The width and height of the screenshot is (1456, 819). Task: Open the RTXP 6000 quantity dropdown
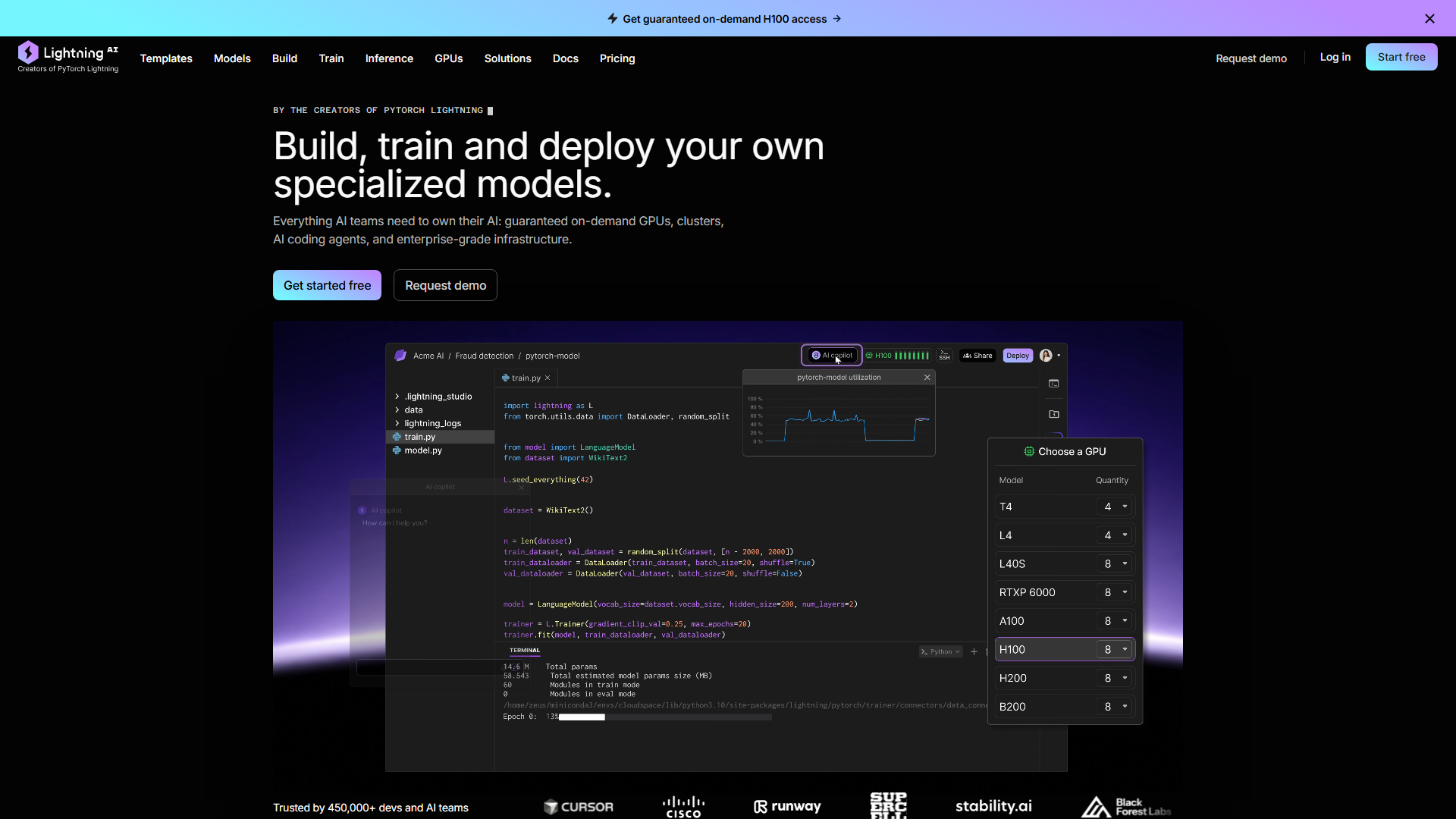point(1115,592)
